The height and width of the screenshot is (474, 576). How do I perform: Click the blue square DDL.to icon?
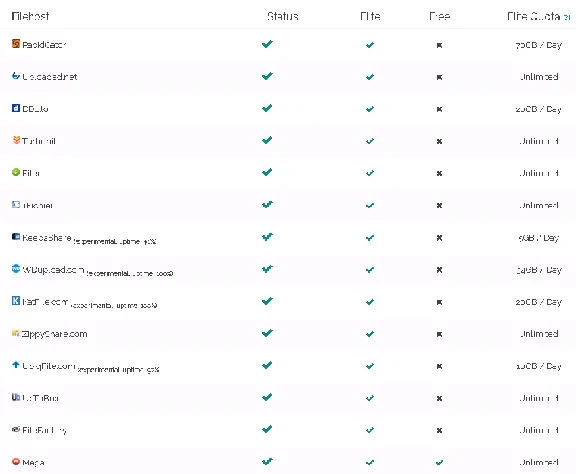[x=16, y=108]
